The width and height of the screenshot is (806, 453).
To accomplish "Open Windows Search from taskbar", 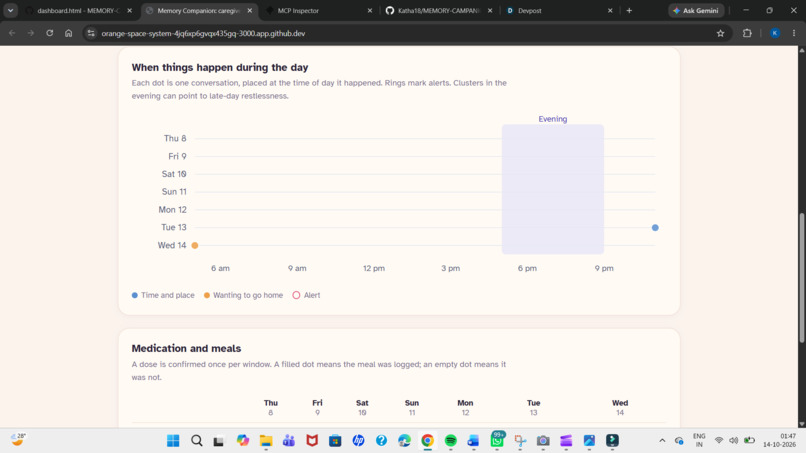I will [196, 441].
